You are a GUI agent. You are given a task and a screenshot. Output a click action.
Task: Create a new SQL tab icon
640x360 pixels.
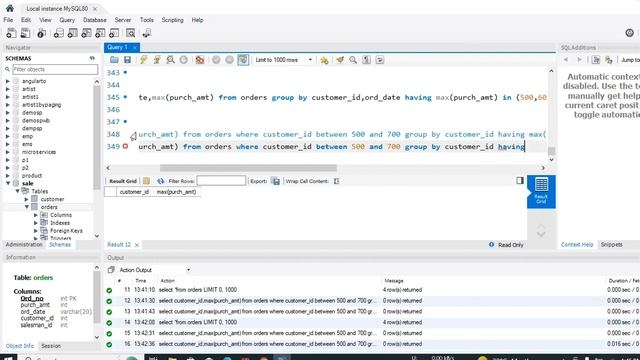pos(11,33)
